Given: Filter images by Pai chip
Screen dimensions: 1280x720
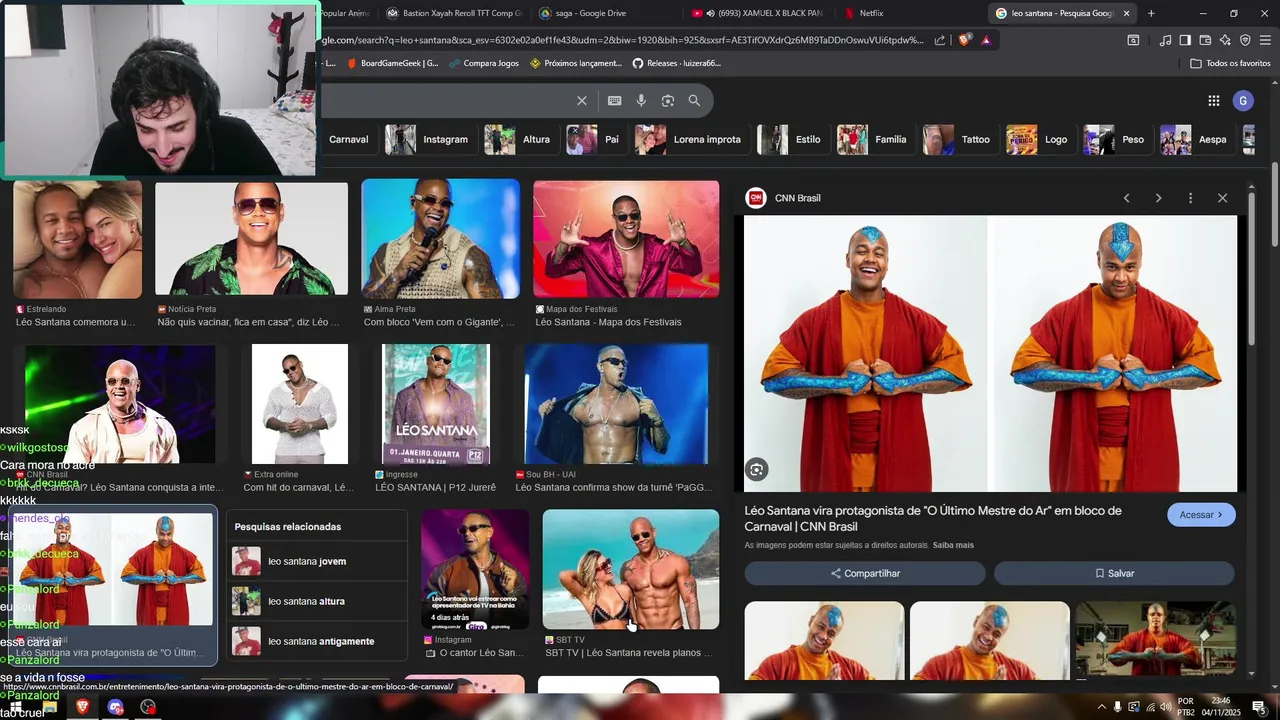Looking at the screenshot, I should click(594, 139).
